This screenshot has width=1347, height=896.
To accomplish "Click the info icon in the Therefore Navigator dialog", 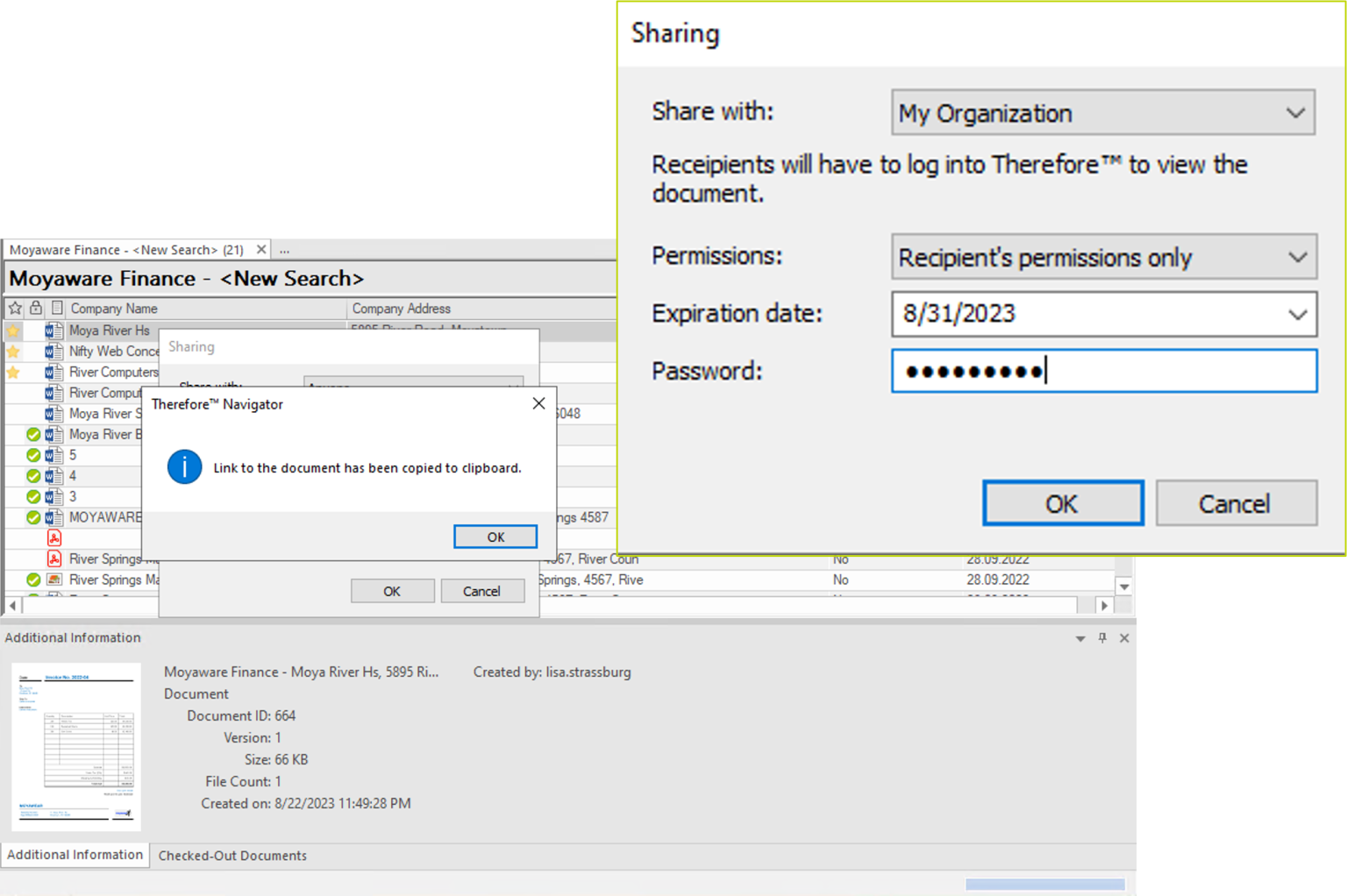I will [x=184, y=467].
